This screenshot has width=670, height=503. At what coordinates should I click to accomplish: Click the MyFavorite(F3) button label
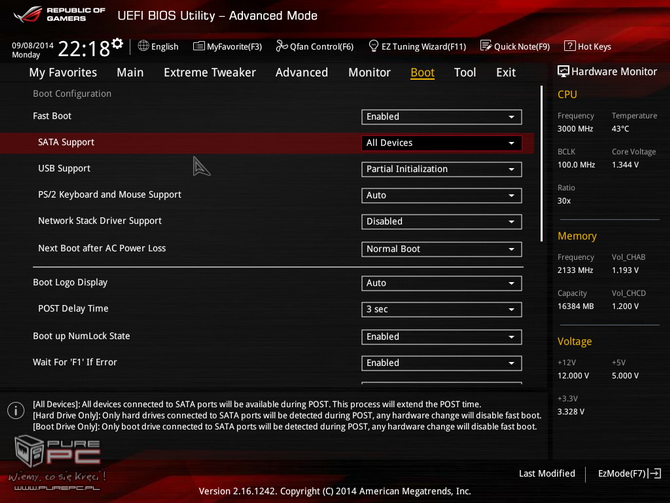[234, 47]
